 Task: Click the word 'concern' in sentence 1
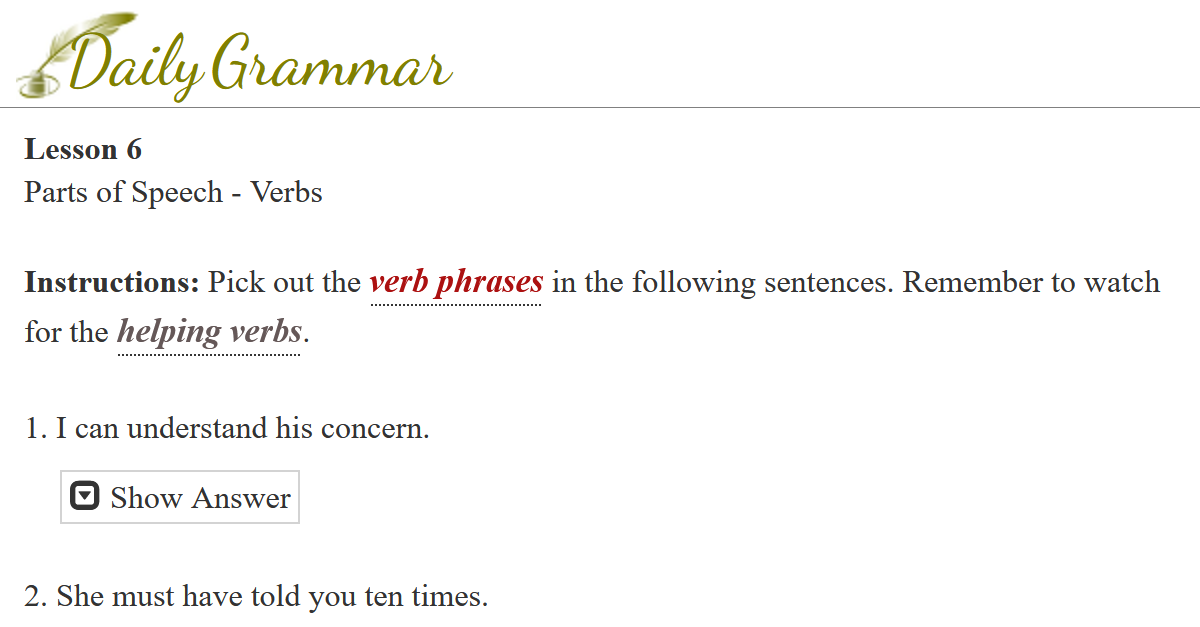(374, 429)
